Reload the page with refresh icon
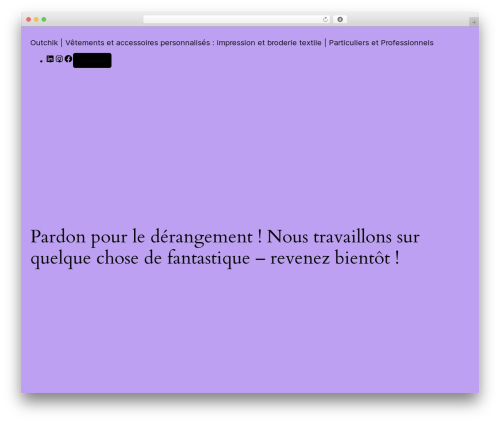 (x=325, y=20)
